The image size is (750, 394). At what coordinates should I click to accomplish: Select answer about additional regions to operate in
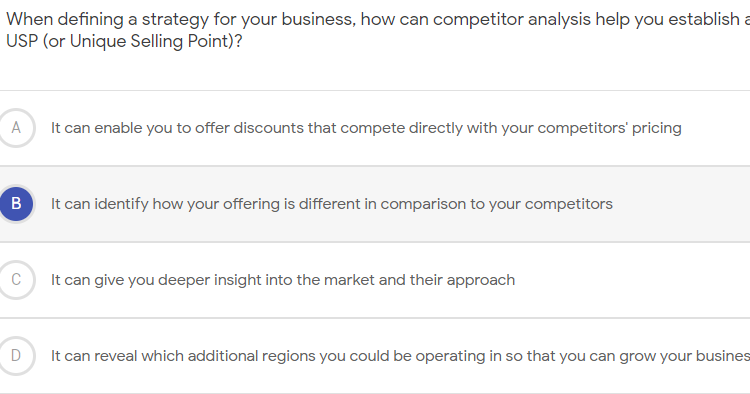400,356
